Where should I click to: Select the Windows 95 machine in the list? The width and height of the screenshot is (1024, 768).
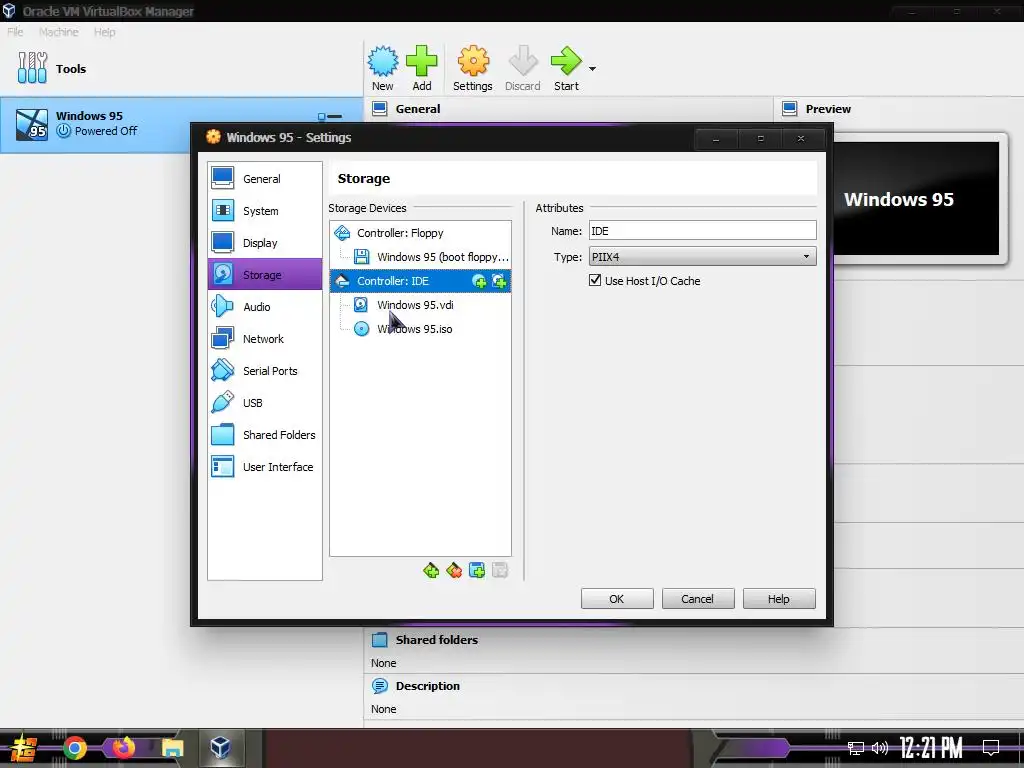click(182, 124)
